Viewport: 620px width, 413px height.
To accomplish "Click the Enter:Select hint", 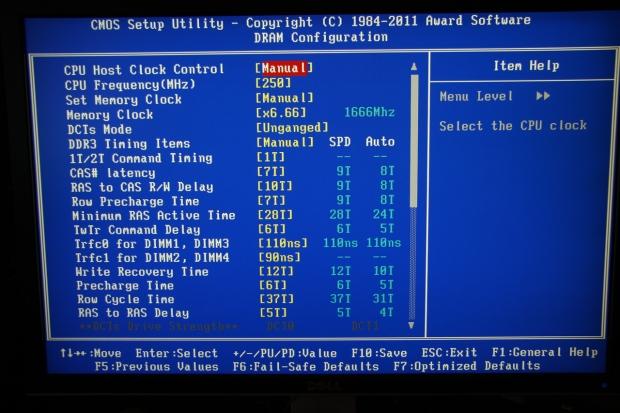I will [x=177, y=353].
